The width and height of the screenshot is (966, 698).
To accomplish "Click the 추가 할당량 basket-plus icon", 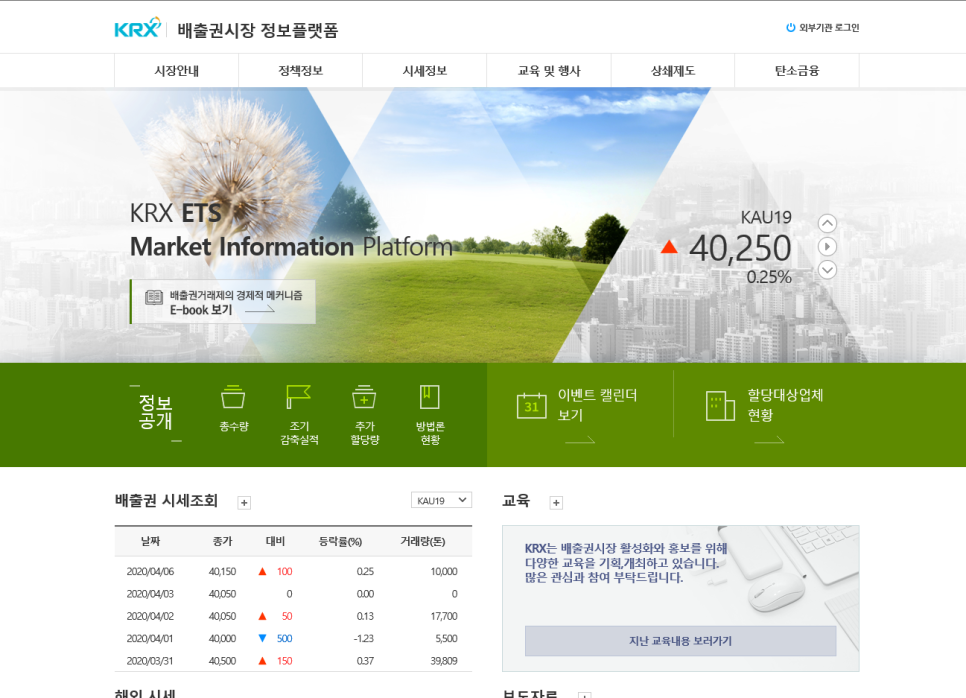I will tap(364, 397).
